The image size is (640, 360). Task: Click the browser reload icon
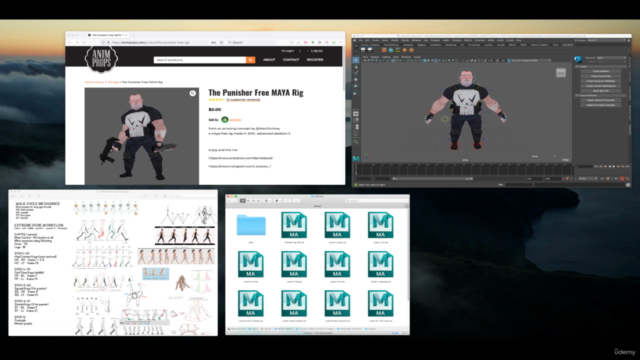(84, 42)
